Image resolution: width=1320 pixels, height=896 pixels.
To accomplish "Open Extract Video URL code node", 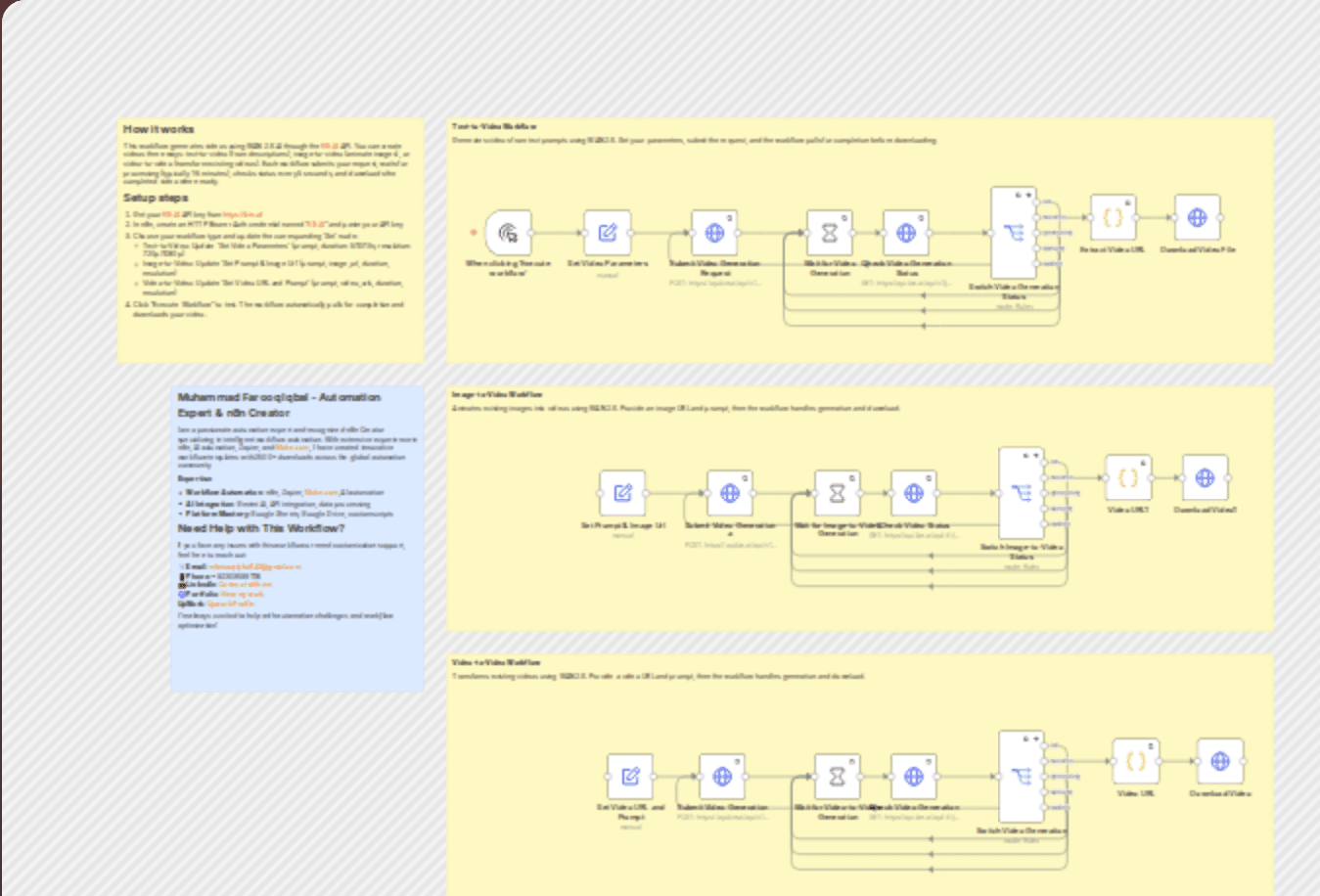I will coord(1113,218).
